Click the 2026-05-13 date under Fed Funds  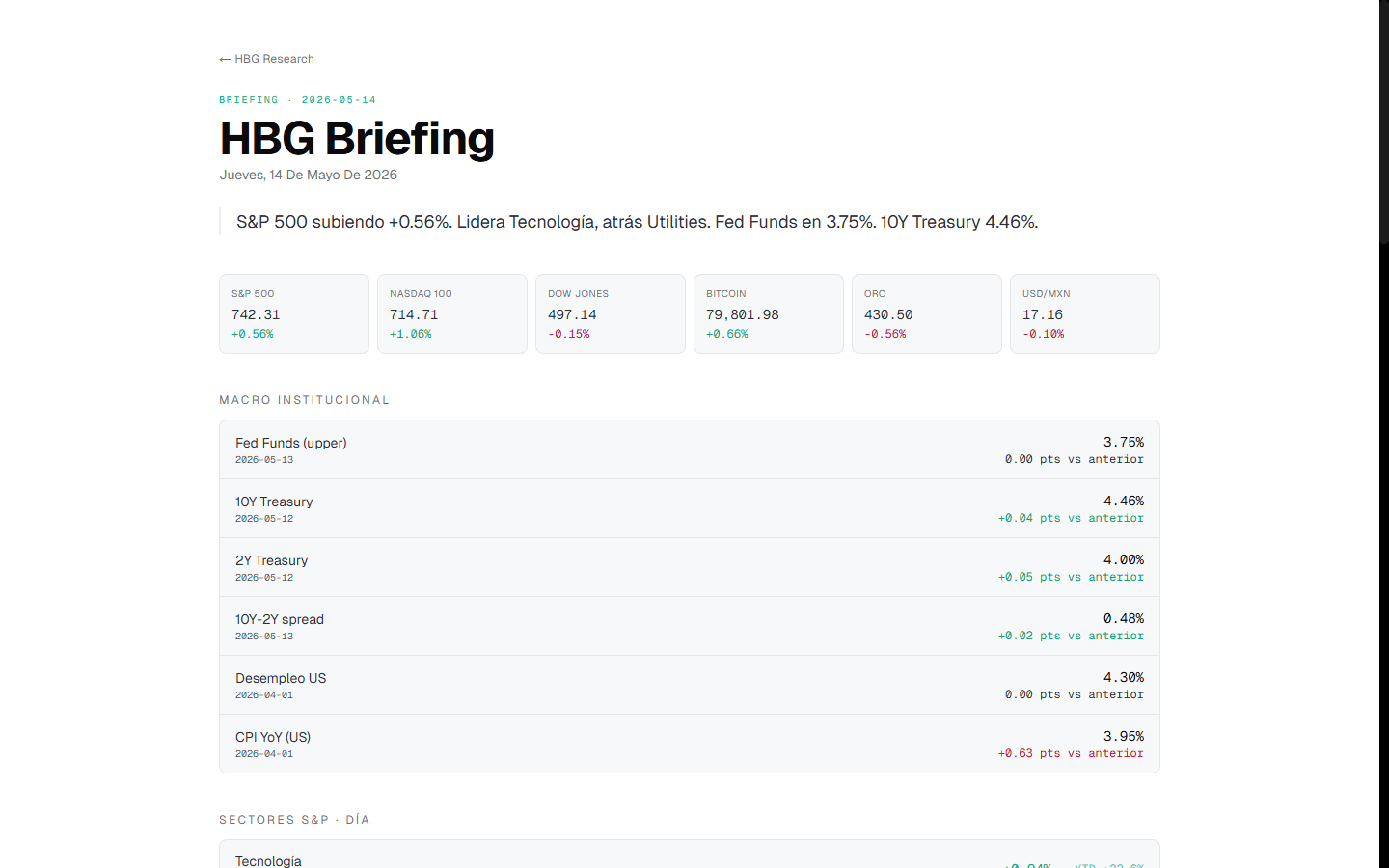[x=264, y=460]
